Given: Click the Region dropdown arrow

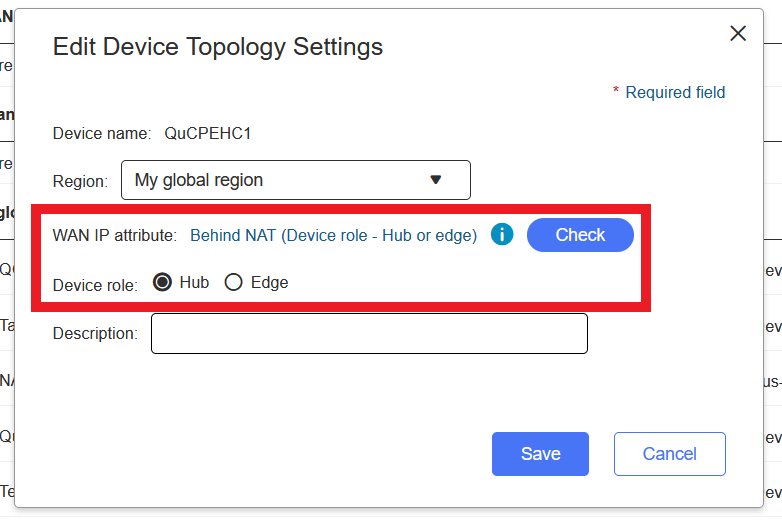Looking at the screenshot, I should pyautogui.click(x=436, y=180).
